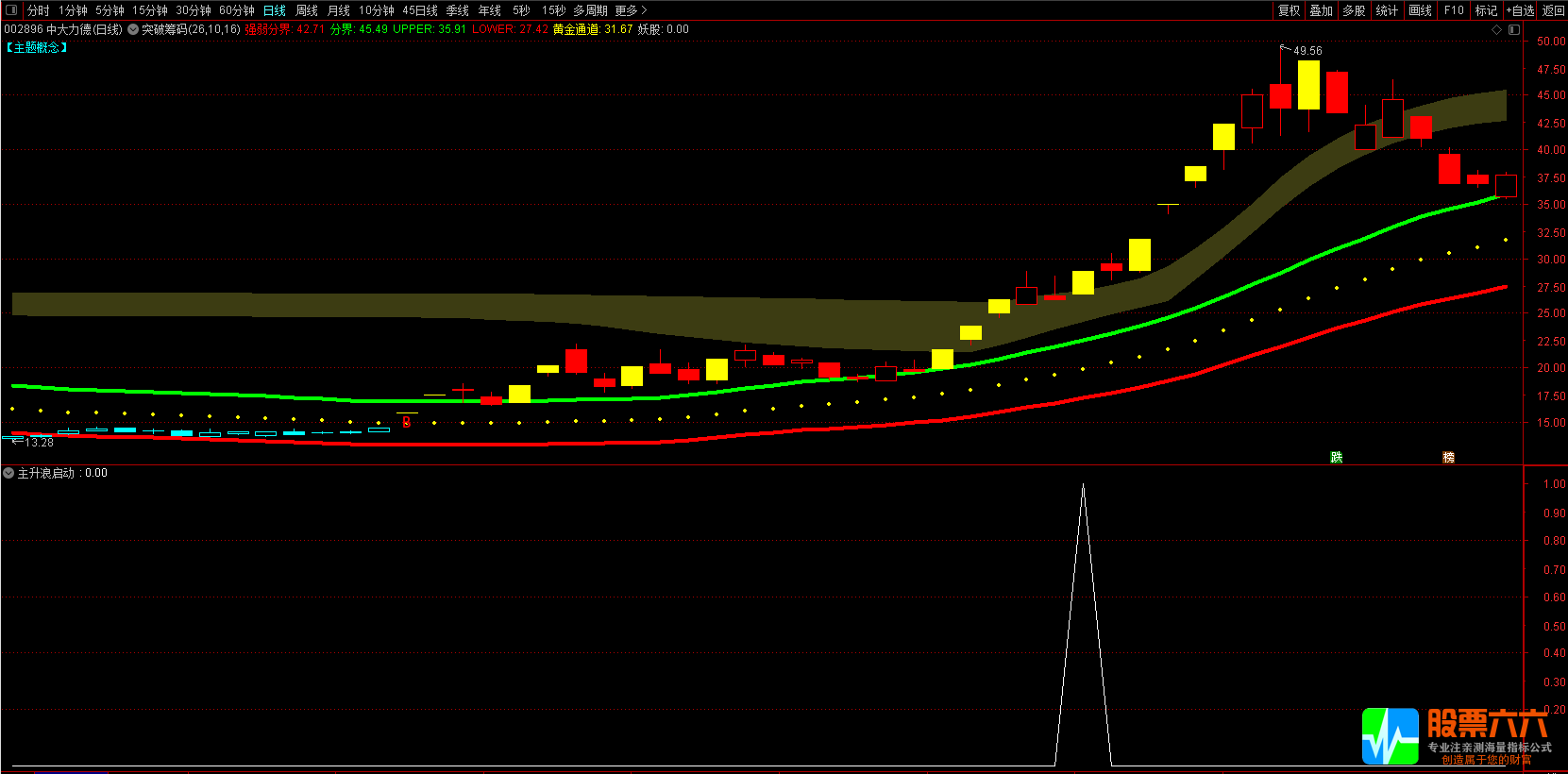This screenshot has width=1568, height=774.
Task: Select the 10分钟 period tab
Action: coord(377,10)
